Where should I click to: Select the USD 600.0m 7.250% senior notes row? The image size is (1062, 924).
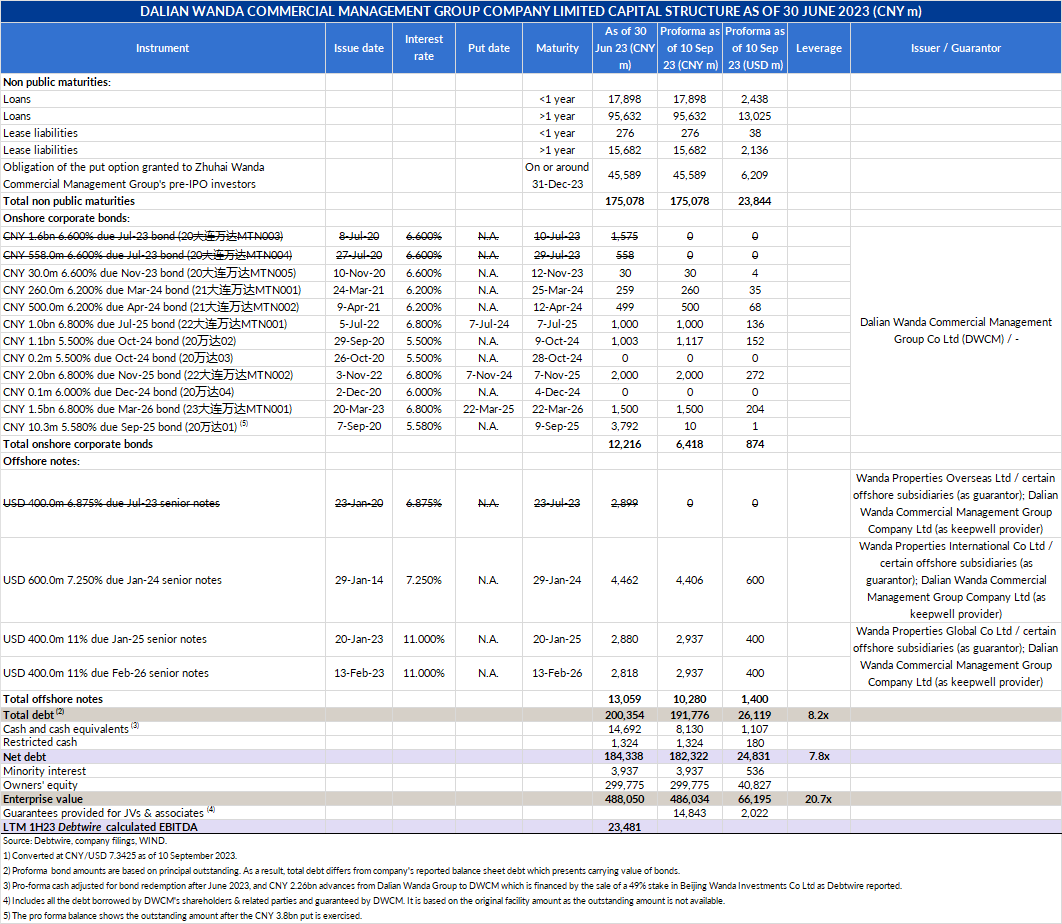[x=112, y=580]
